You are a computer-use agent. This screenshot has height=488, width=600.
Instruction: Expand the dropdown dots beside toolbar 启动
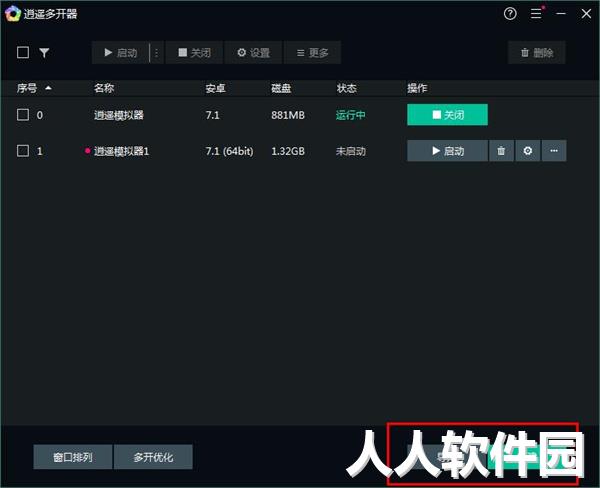point(157,52)
